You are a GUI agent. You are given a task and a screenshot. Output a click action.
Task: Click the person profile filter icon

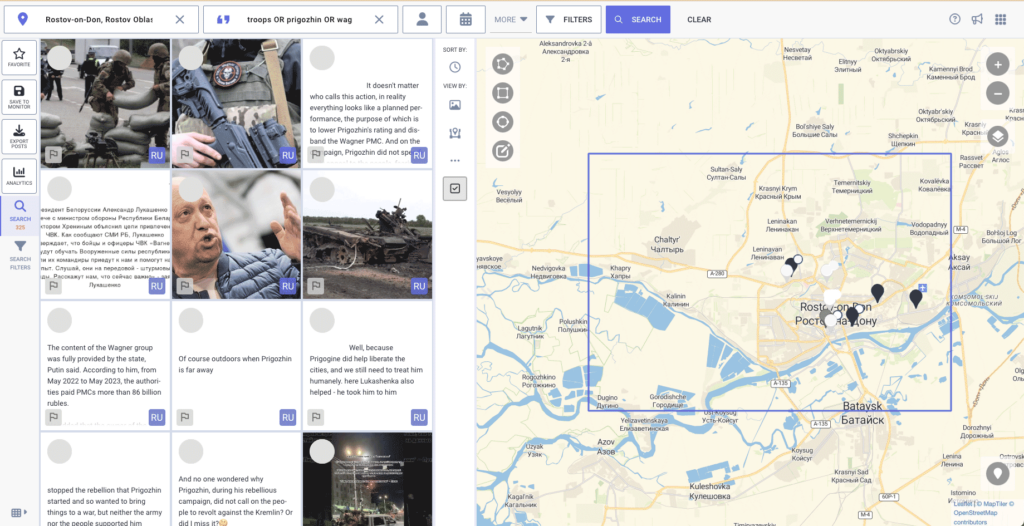point(422,20)
